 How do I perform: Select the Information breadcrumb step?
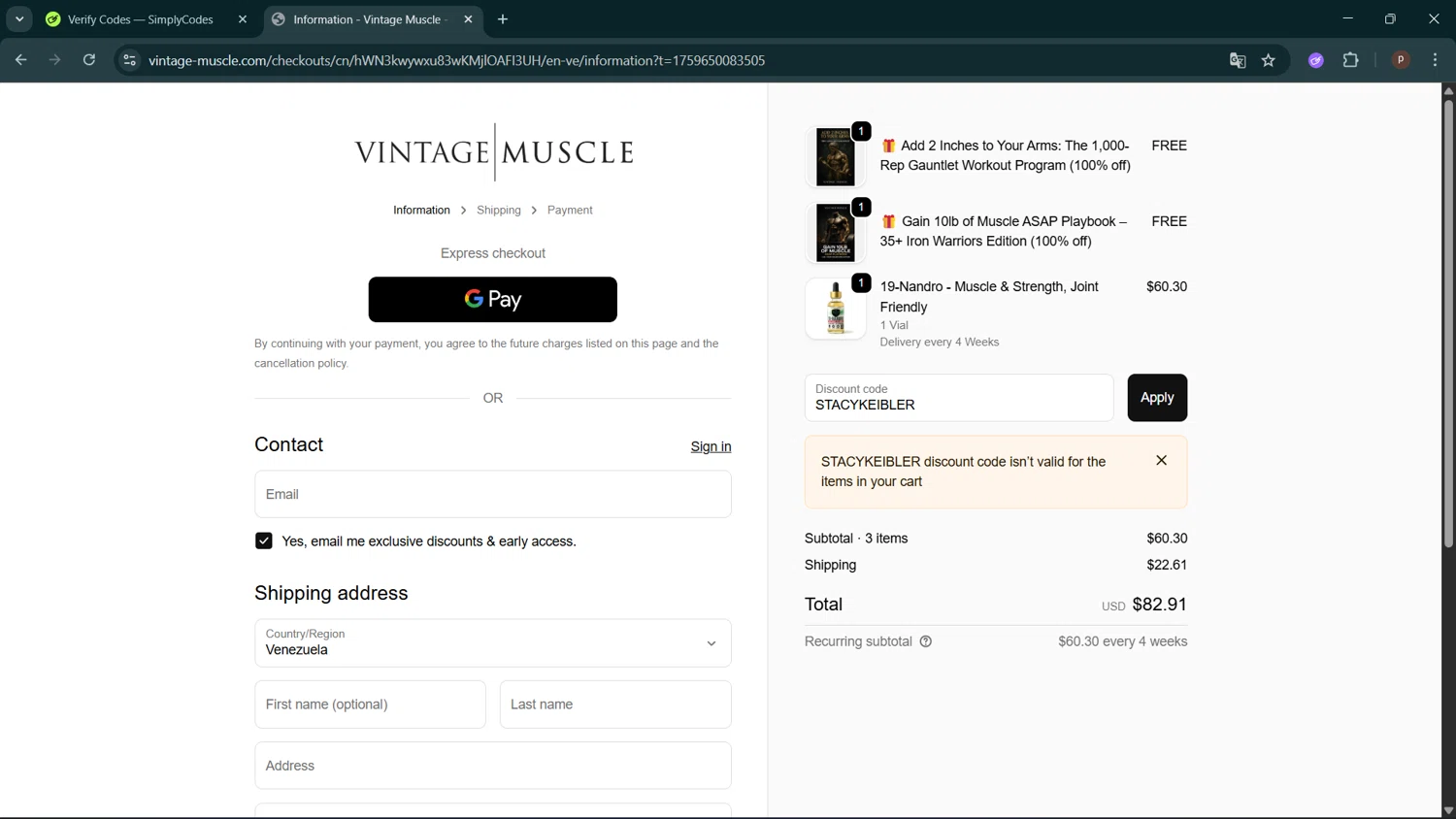(421, 211)
